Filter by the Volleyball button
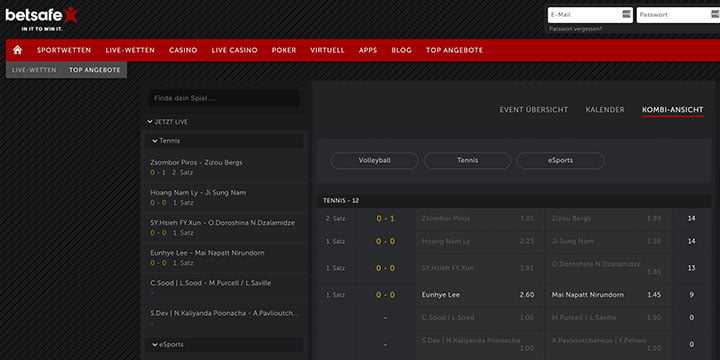 (374, 161)
